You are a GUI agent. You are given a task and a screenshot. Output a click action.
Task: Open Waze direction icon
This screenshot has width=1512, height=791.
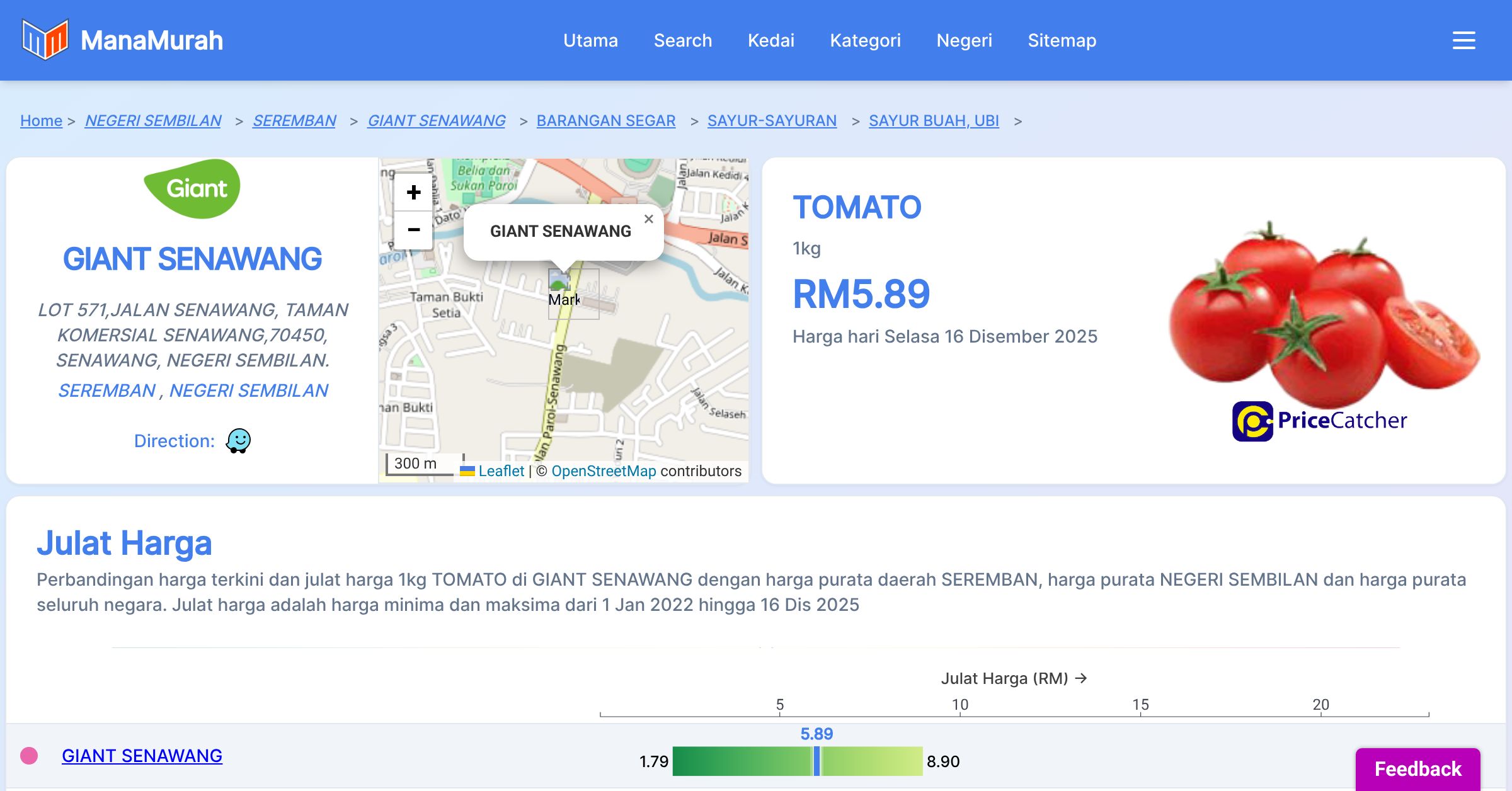click(238, 441)
